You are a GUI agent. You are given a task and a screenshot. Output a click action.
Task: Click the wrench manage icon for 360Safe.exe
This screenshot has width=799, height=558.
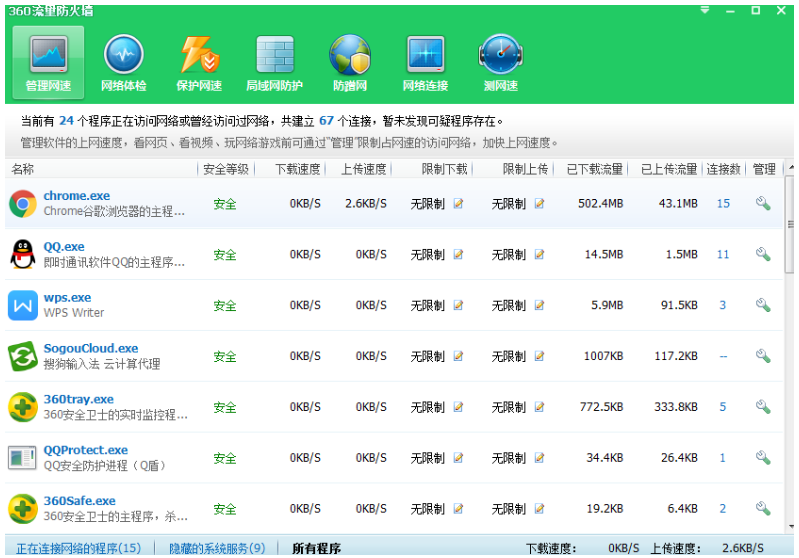(763, 508)
